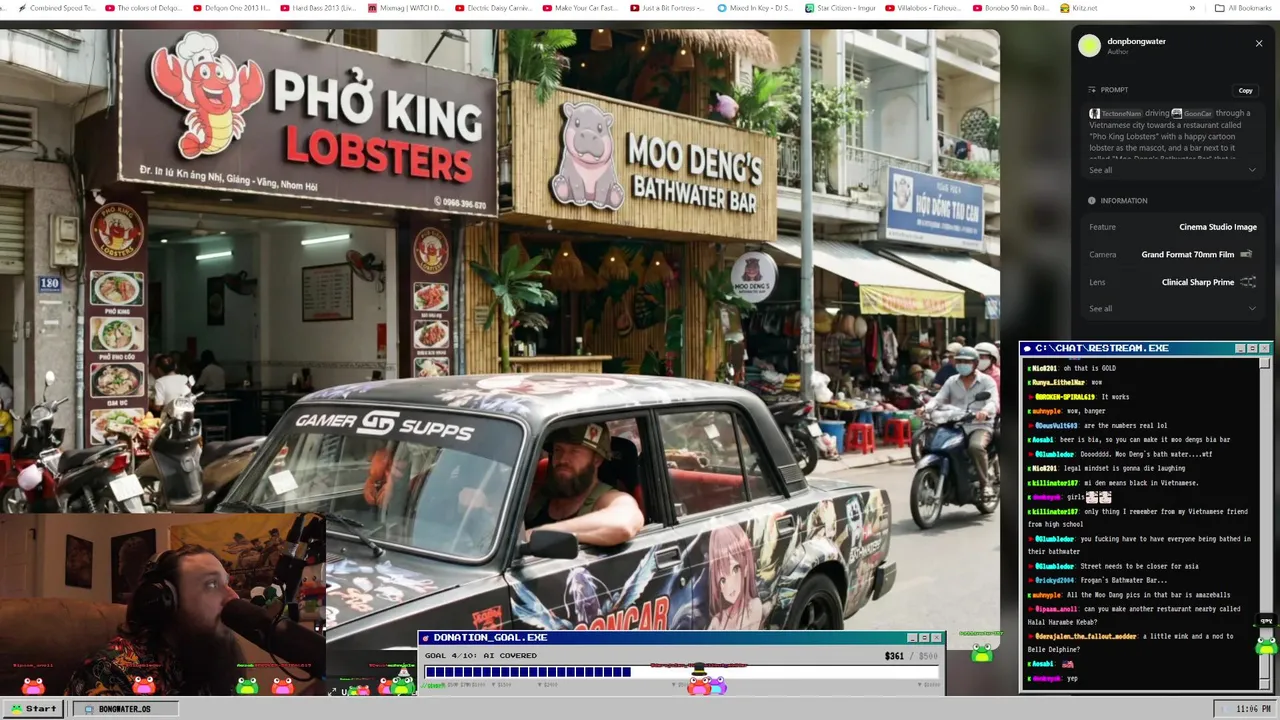Image resolution: width=1280 pixels, height=720 pixels.
Task: Open the Kritz.net bookmark
Action: tap(1078, 8)
